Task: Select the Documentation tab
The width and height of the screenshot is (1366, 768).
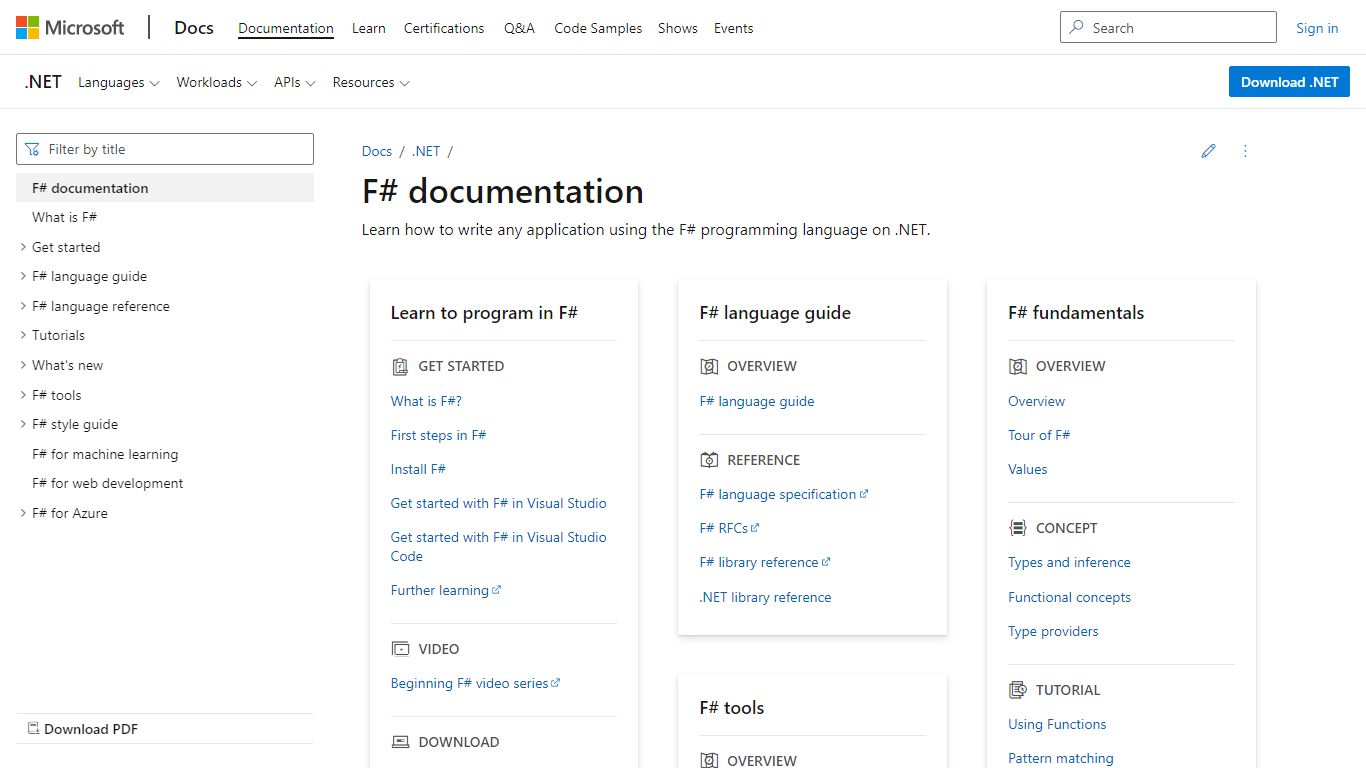Action: (286, 28)
